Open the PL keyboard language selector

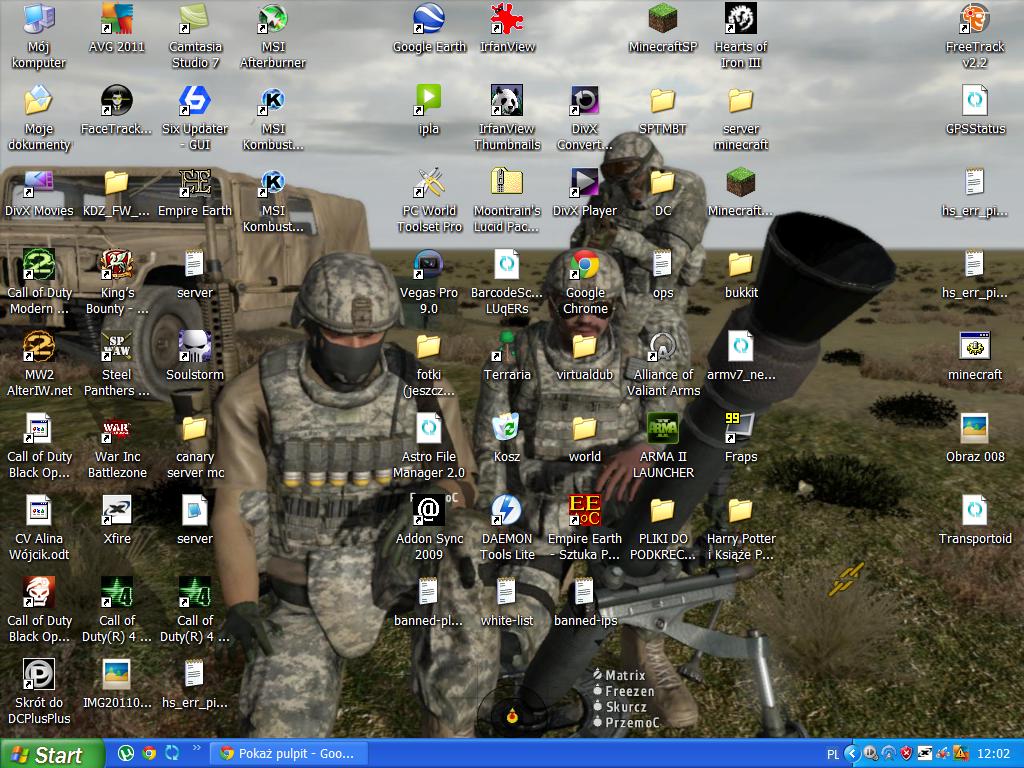[x=833, y=754]
